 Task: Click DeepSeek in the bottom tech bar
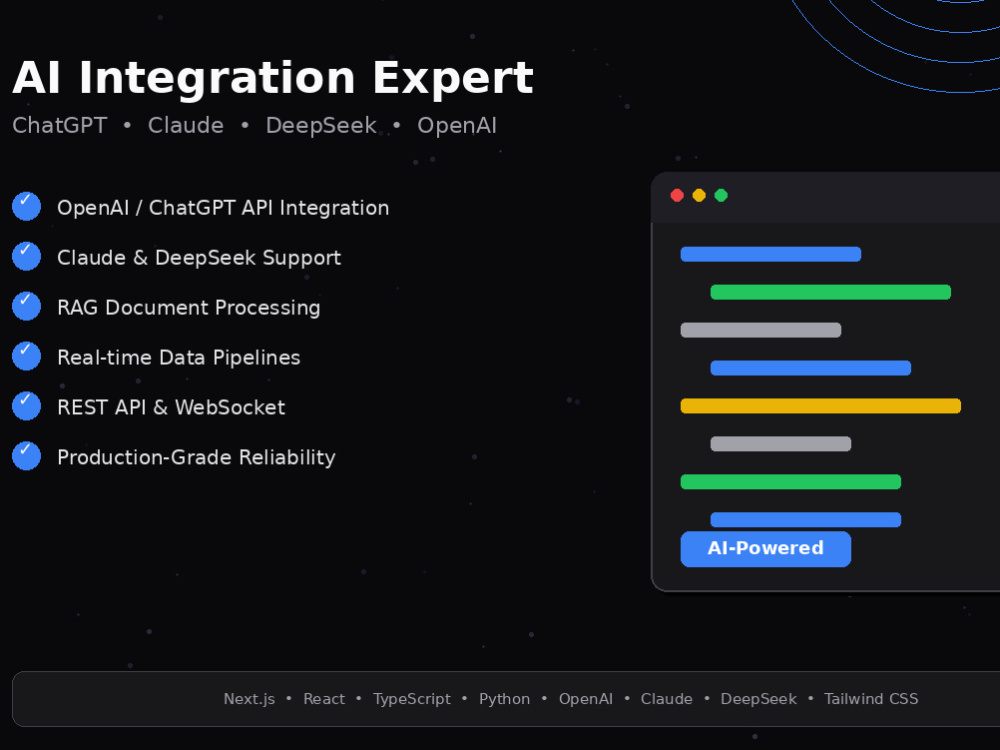pyautogui.click(x=758, y=699)
